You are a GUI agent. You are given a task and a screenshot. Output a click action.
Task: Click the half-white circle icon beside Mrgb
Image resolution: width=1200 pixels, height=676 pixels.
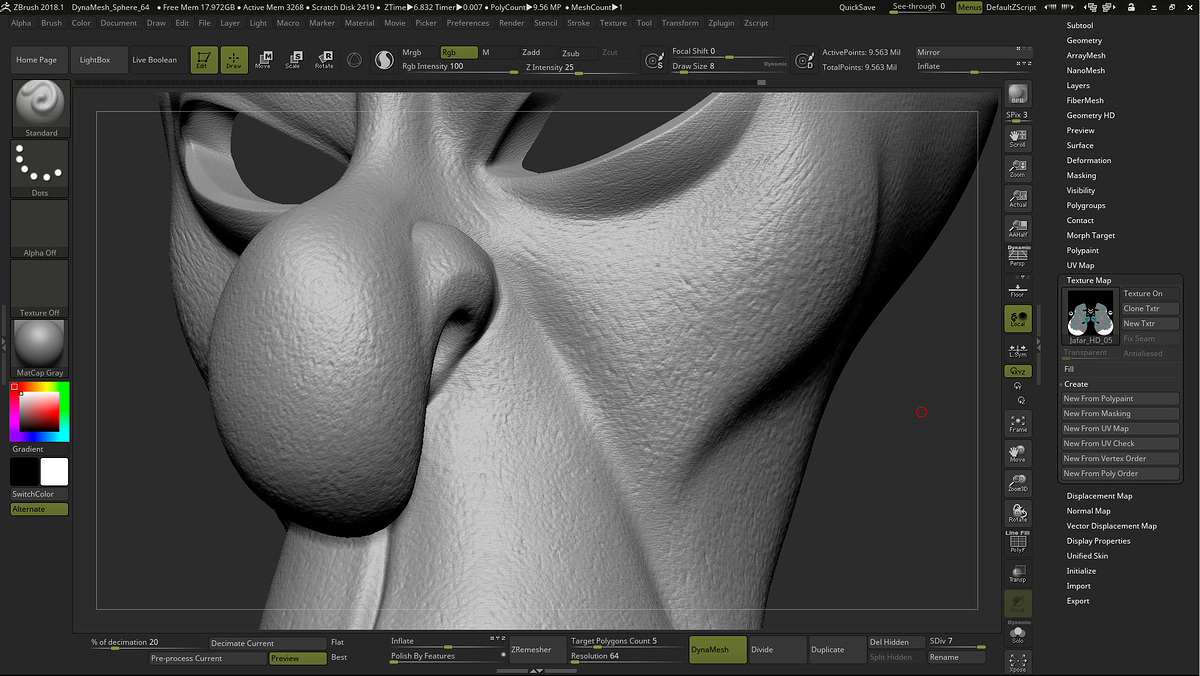pyautogui.click(x=384, y=60)
